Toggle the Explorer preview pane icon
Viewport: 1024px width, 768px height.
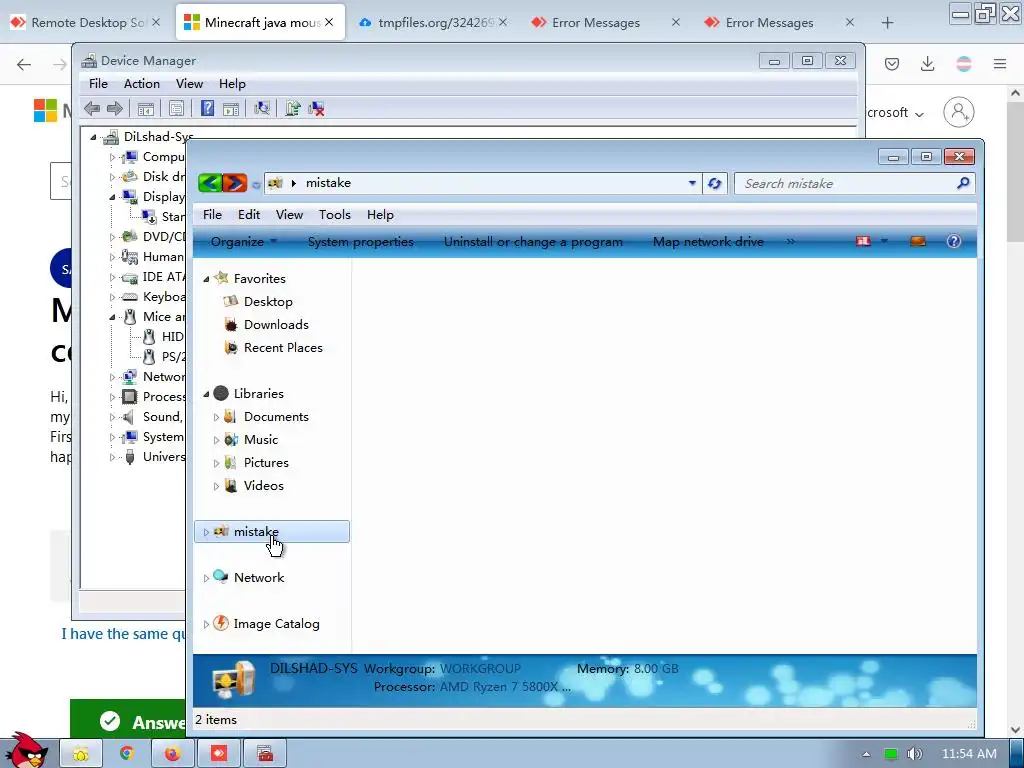coord(918,242)
